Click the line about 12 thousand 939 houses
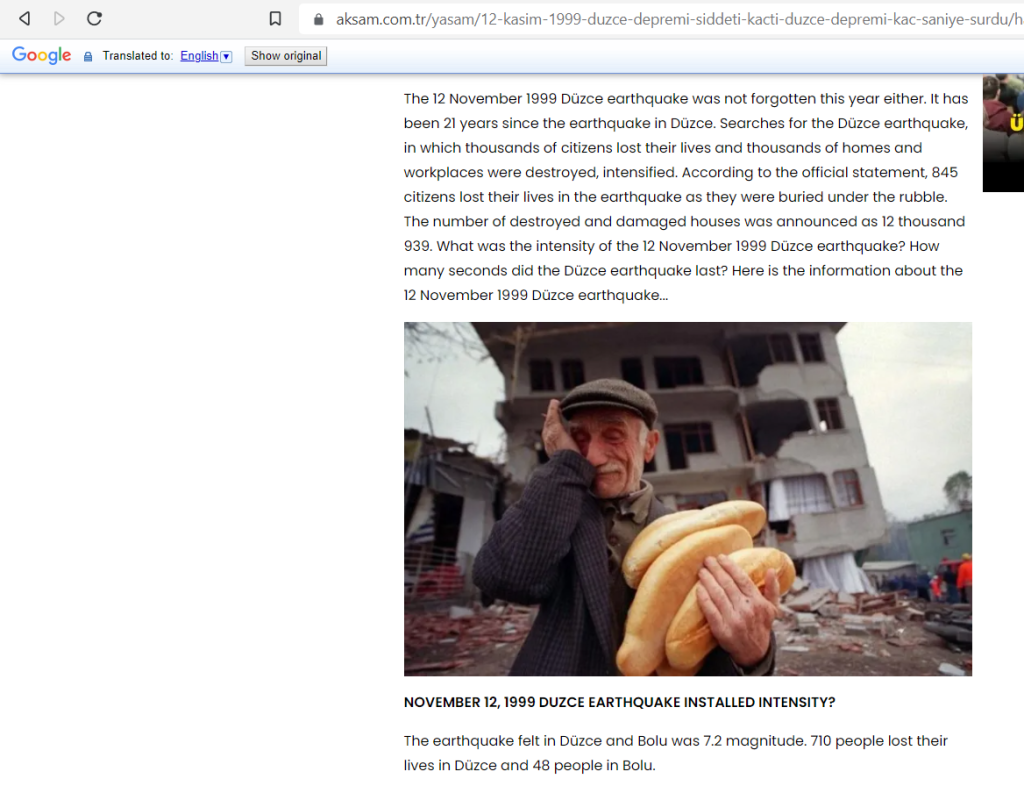This screenshot has width=1024, height=786. 684,221
